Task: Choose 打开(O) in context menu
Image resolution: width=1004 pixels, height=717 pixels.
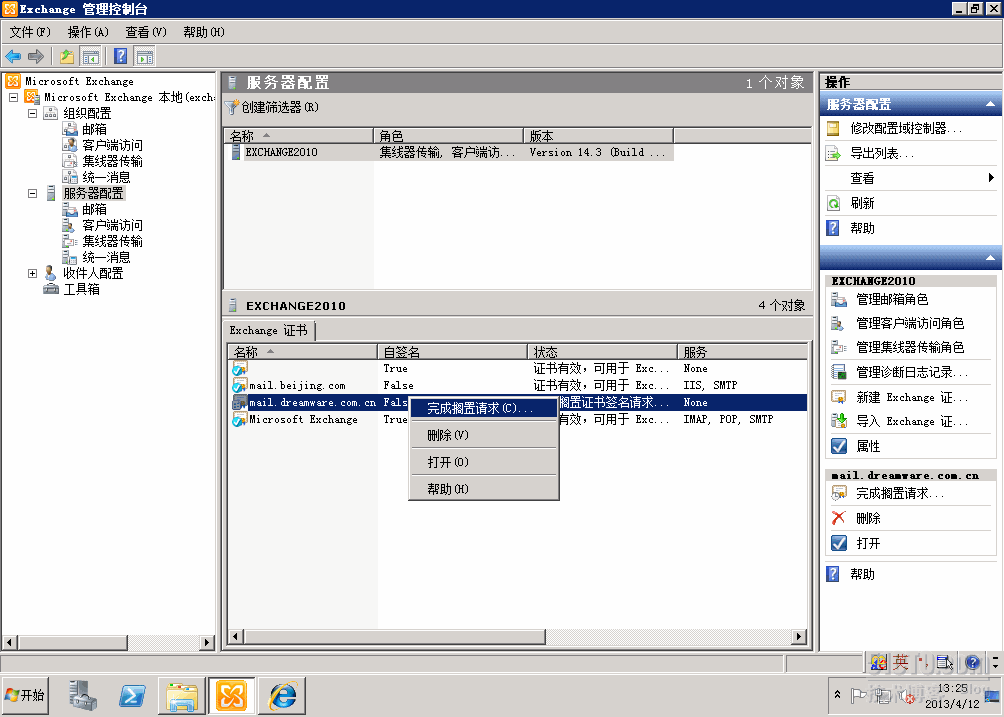Action: [483, 462]
